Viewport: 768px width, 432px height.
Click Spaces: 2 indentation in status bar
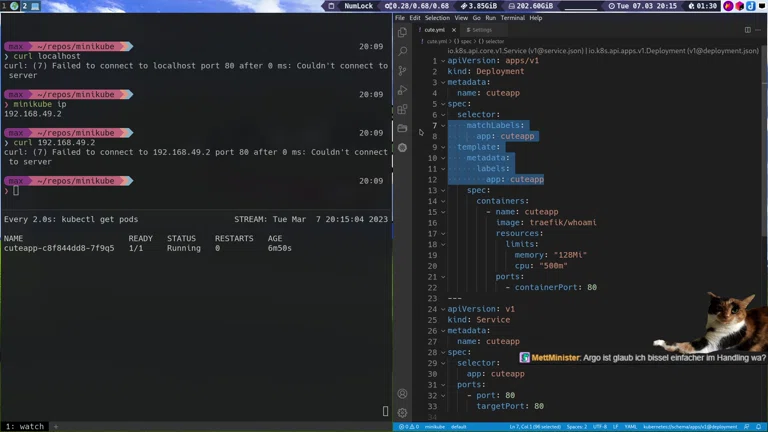576,427
